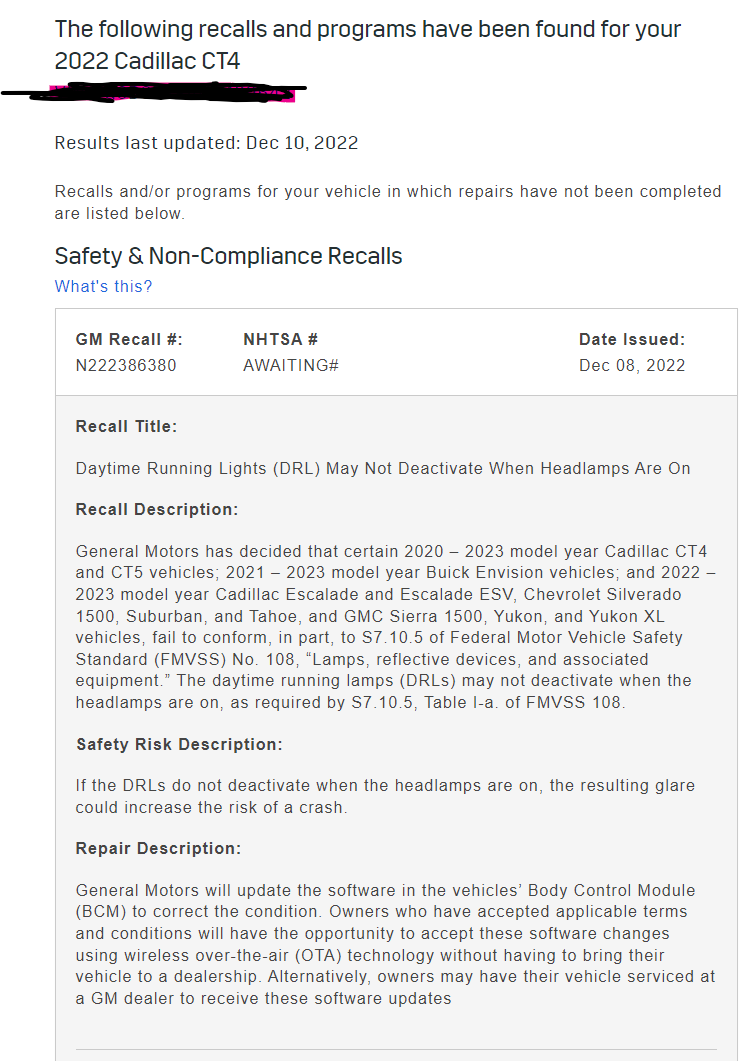Select the glare crash risk paragraph
Screen dimensions: 754x1061
point(385,796)
